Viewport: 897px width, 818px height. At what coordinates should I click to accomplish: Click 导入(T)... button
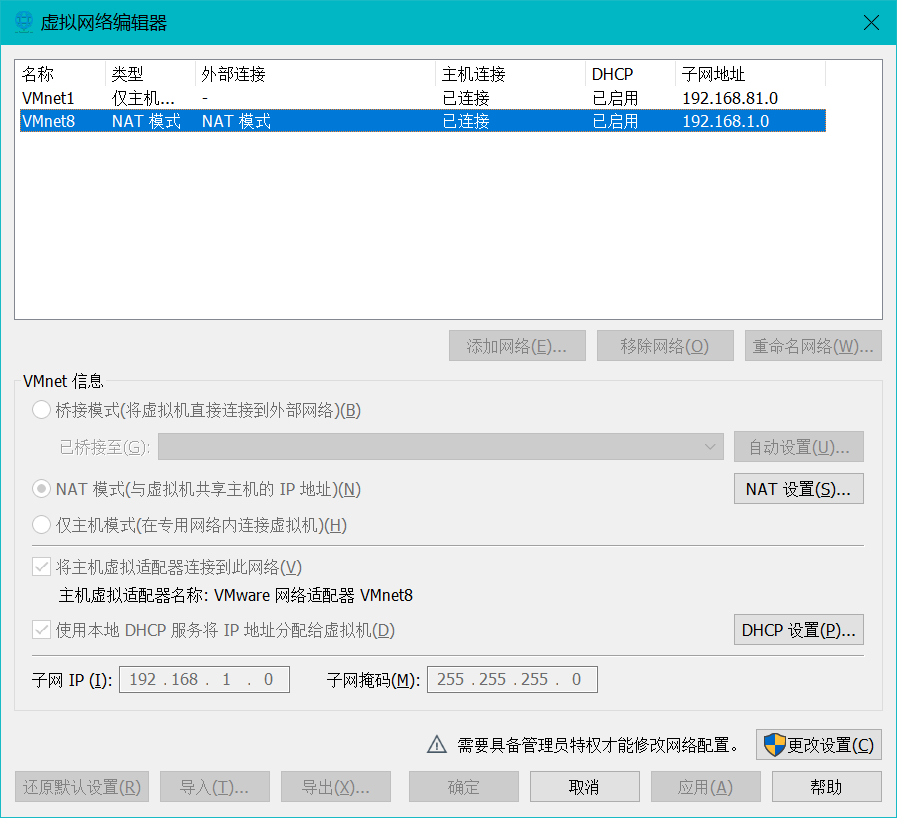215,787
